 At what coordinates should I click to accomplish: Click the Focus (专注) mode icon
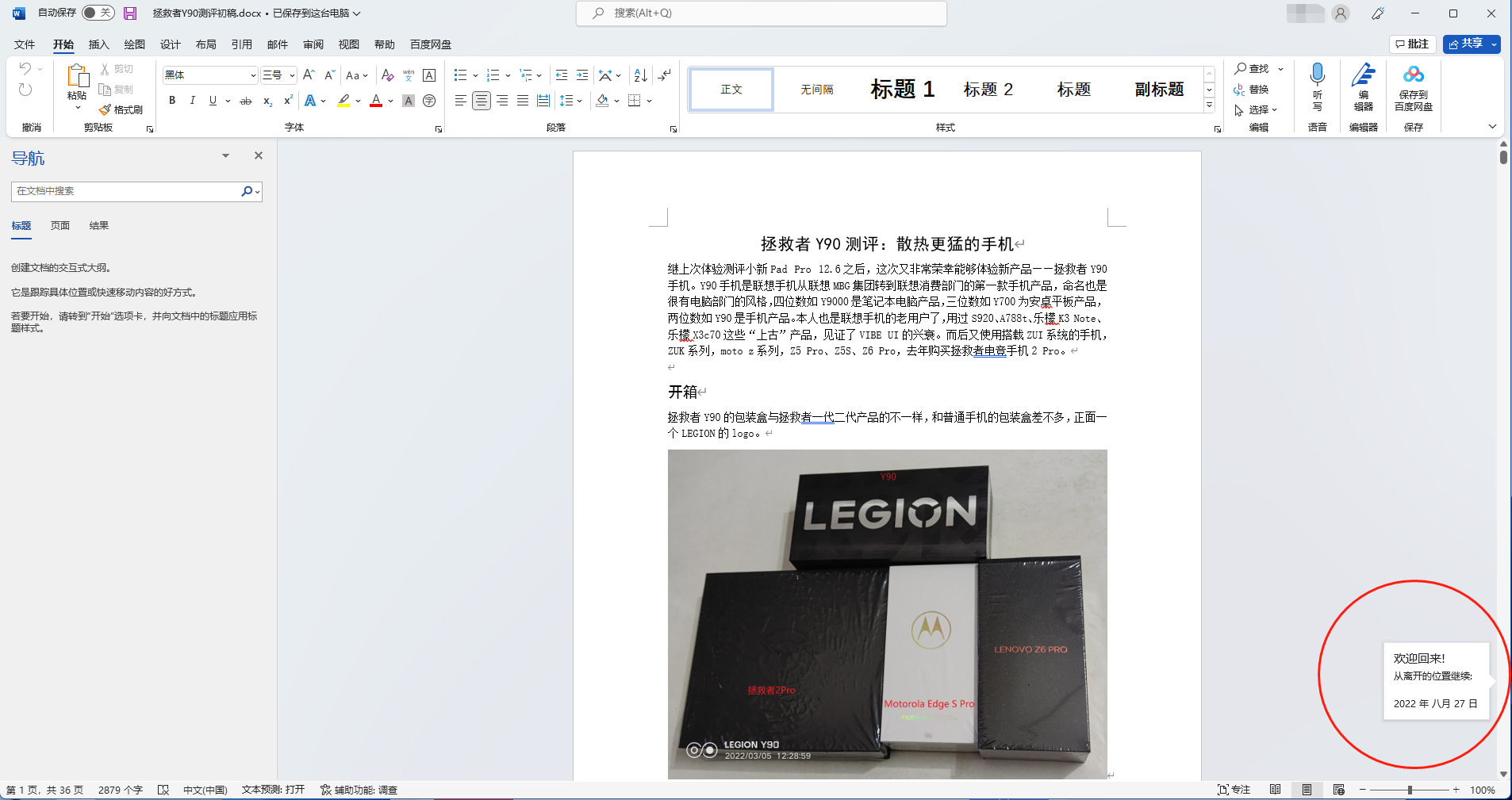1234,790
